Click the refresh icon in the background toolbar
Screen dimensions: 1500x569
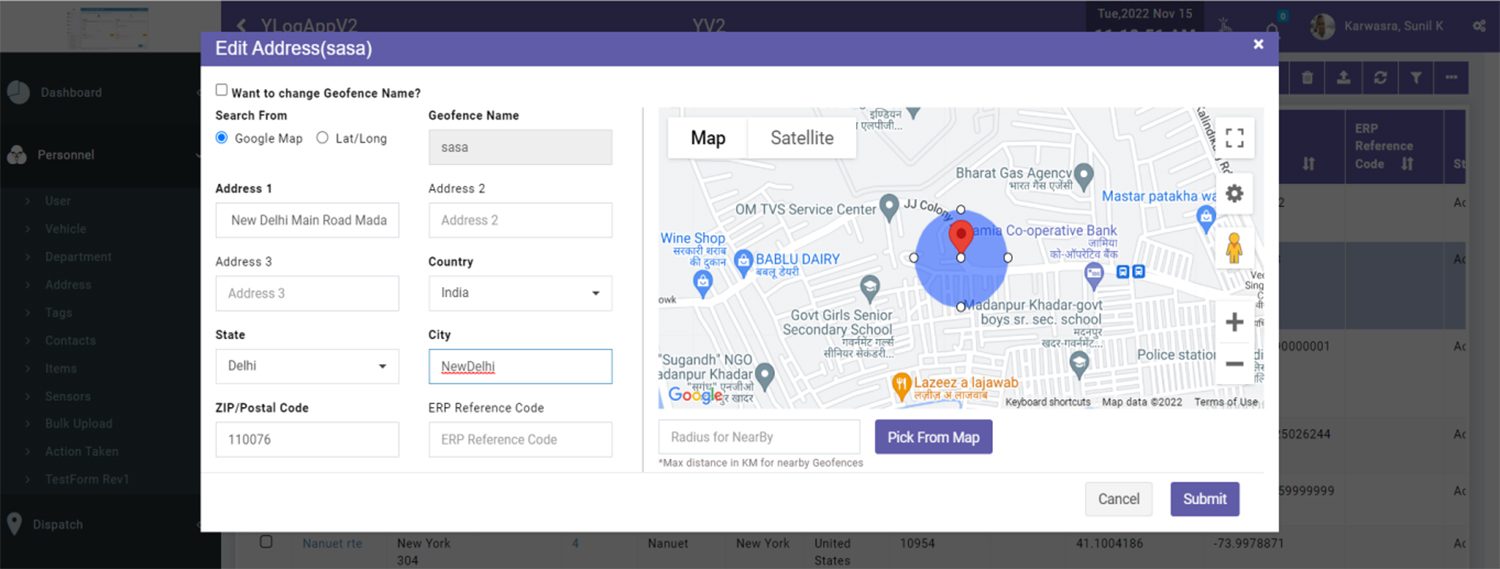click(x=1380, y=77)
